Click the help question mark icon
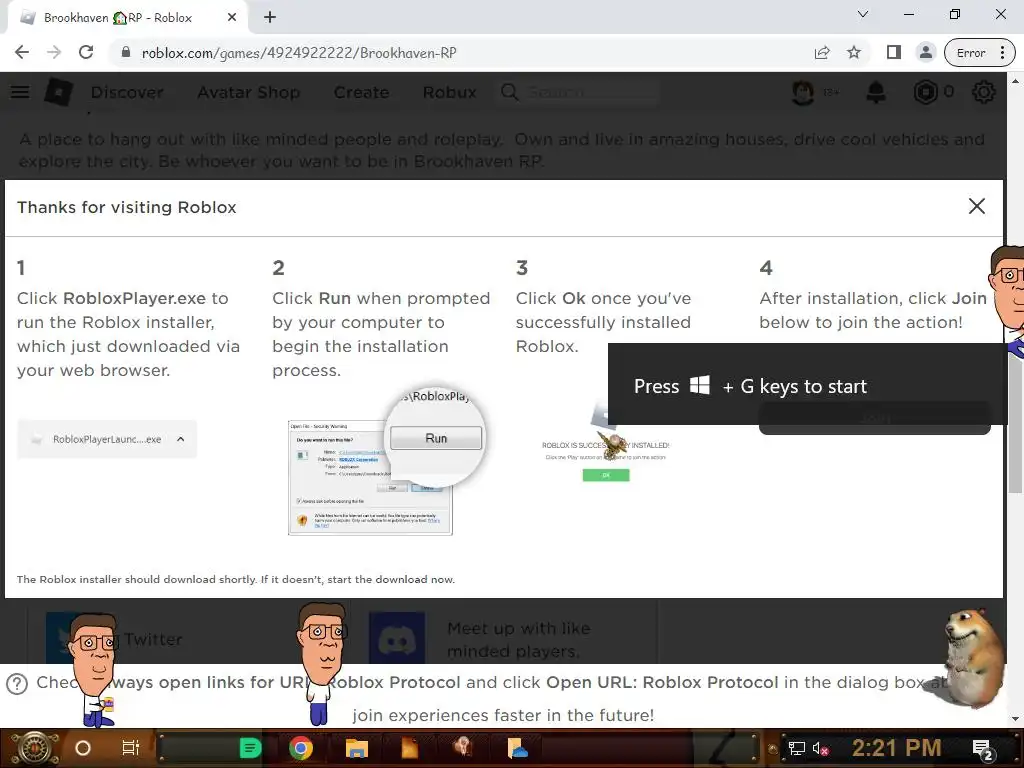 click(x=17, y=684)
